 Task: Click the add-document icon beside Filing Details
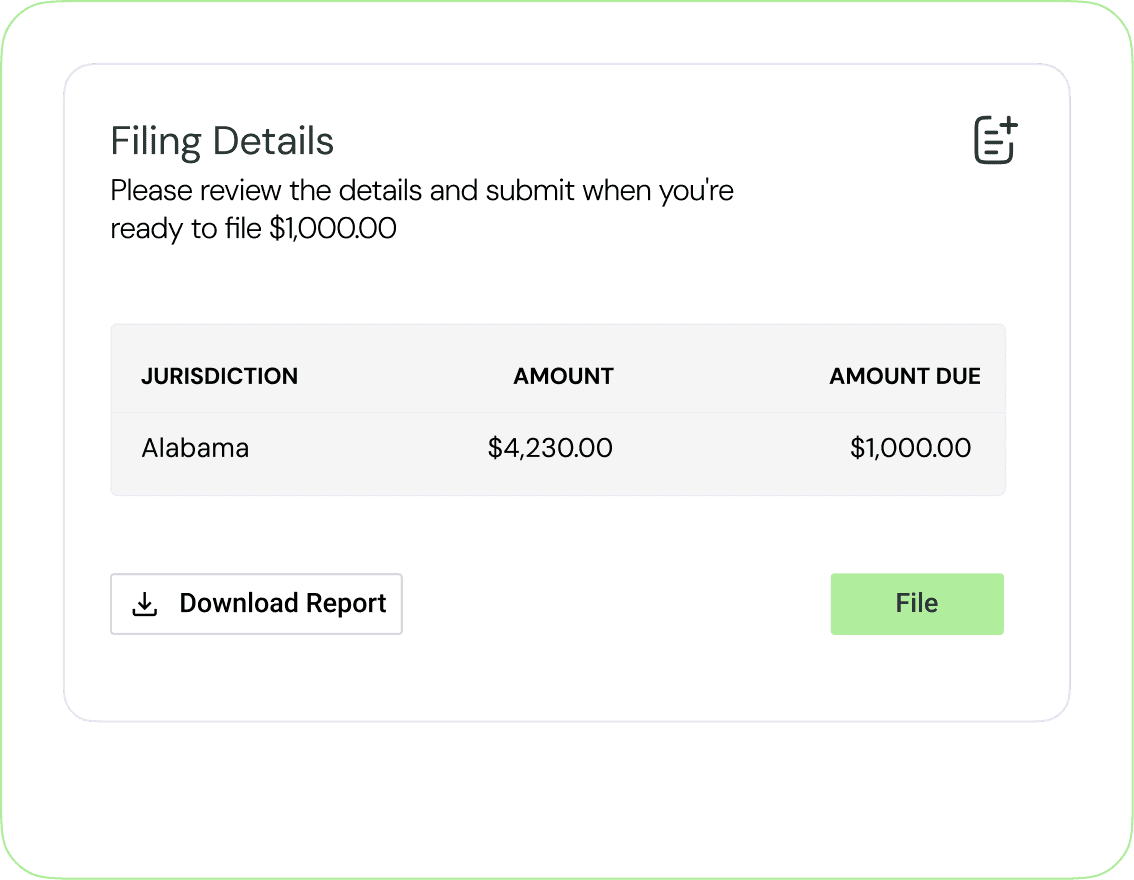pyautogui.click(x=995, y=140)
